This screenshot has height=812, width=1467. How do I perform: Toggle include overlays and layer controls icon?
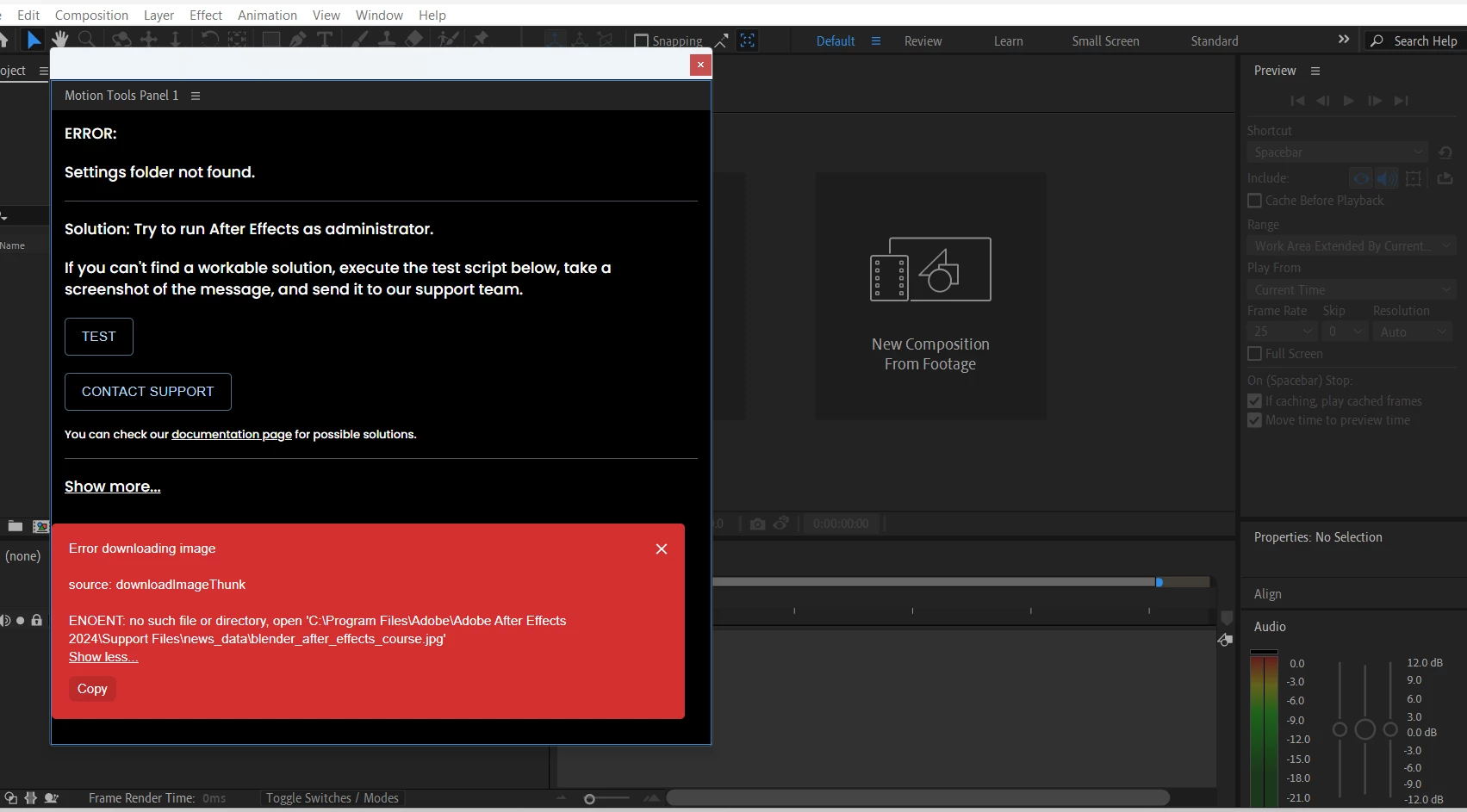[1414, 178]
